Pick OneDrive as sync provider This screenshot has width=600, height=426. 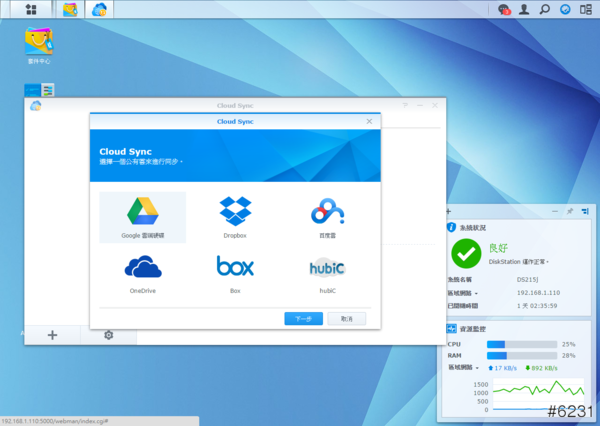coord(142,271)
